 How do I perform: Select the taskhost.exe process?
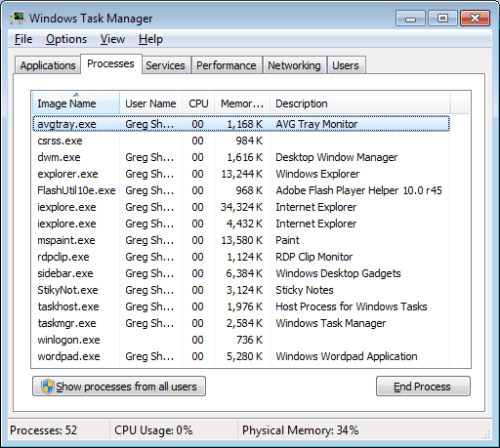click(241, 307)
